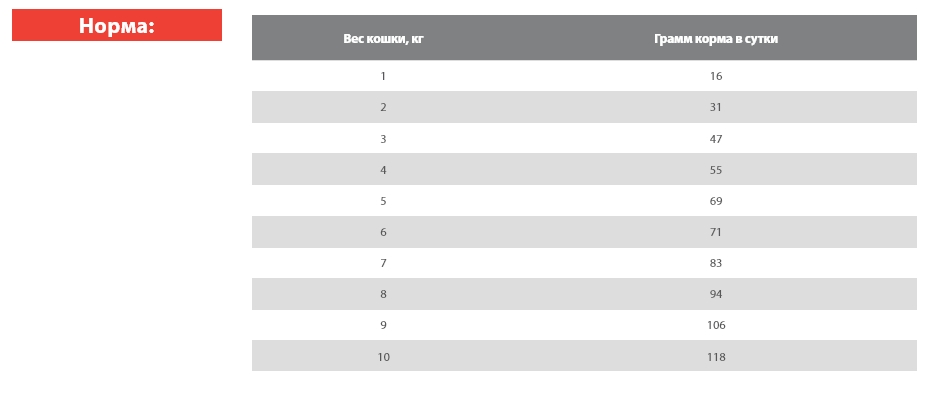Select the 55 grams value
Image resolution: width=935 pixels, height=402 pixels.
click(715, 170)
